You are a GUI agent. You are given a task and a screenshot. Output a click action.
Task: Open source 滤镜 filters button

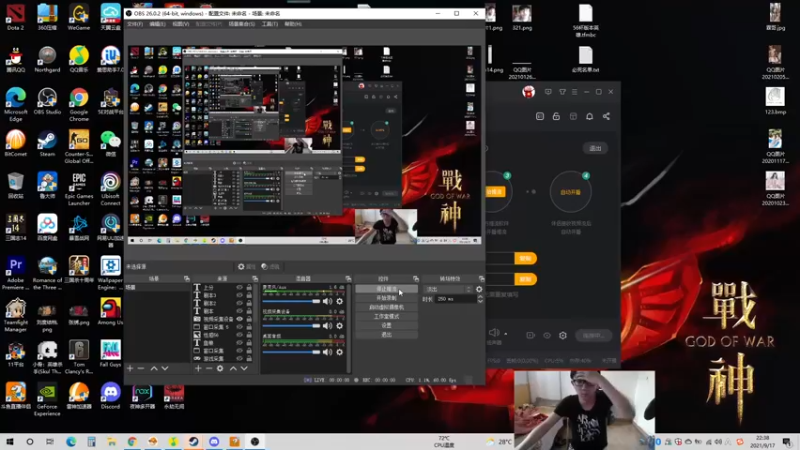[x=270, y=266]
